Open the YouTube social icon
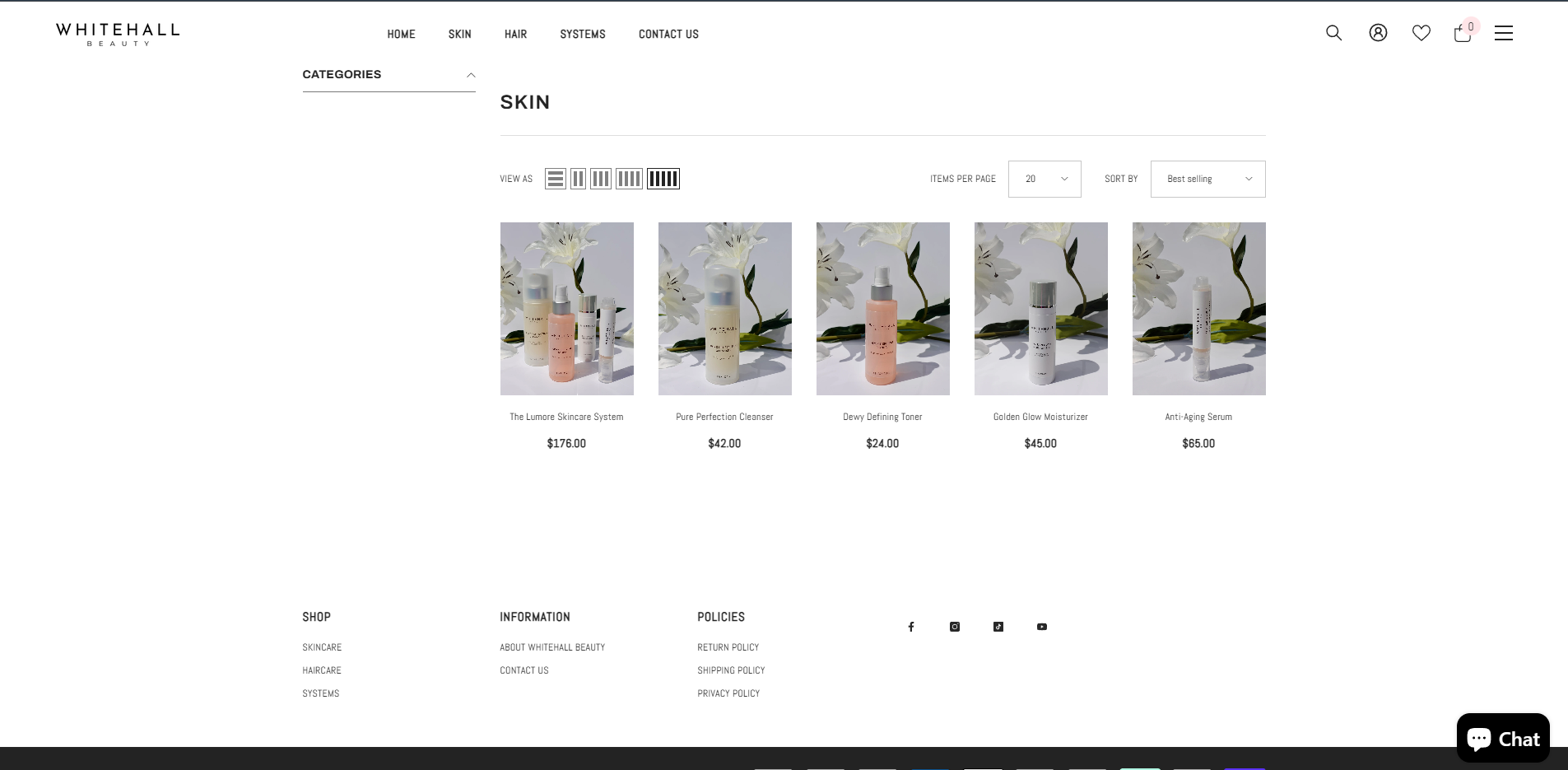 (1042, 627)
